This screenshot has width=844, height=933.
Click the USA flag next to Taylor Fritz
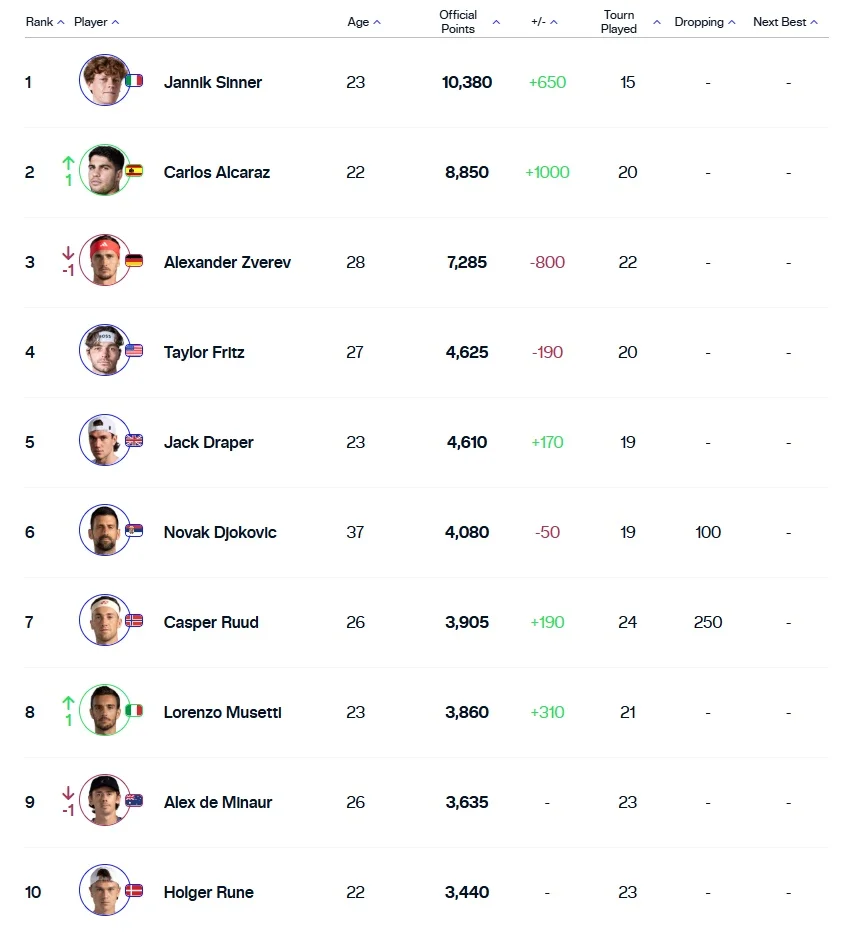(134, 351)
